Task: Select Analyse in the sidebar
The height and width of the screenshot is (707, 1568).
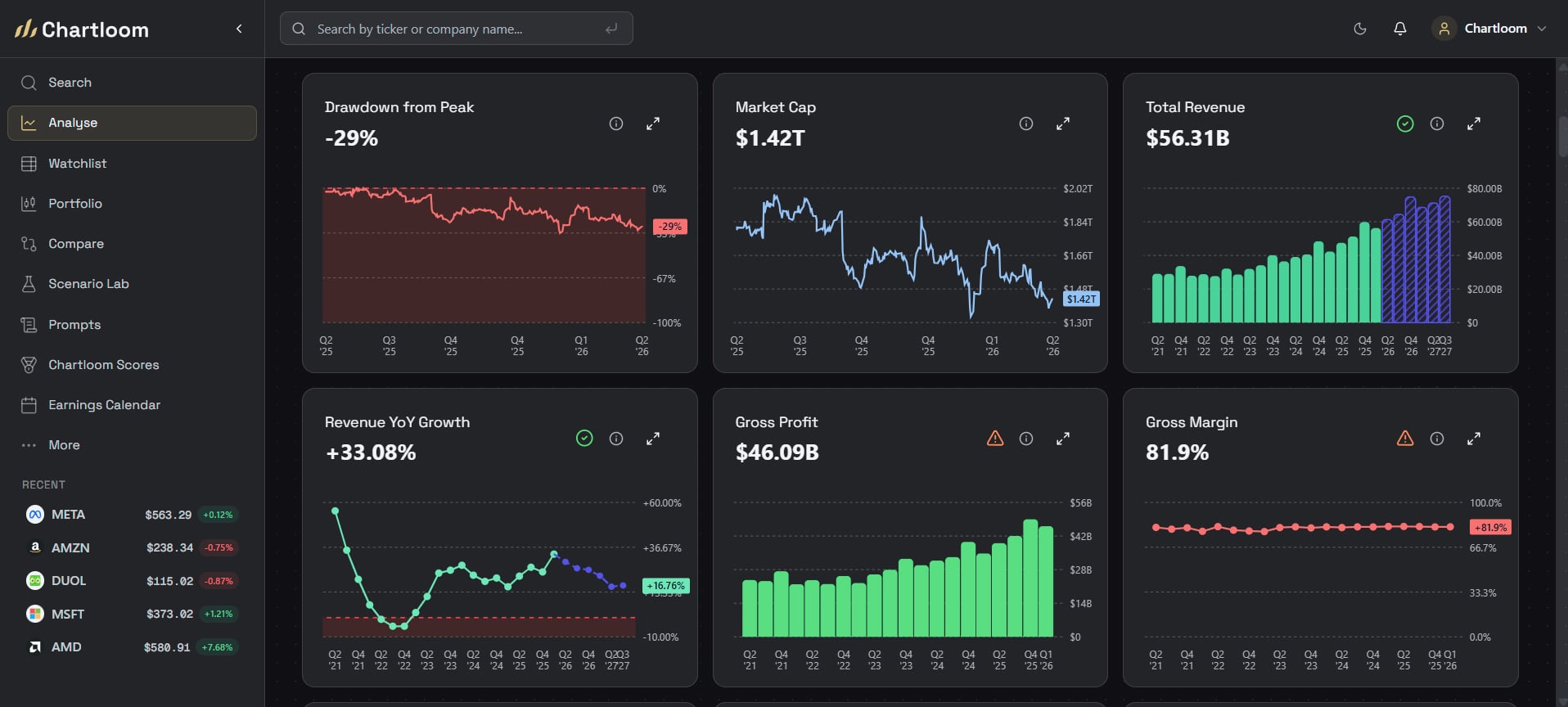Action: [x=132, y=123]
